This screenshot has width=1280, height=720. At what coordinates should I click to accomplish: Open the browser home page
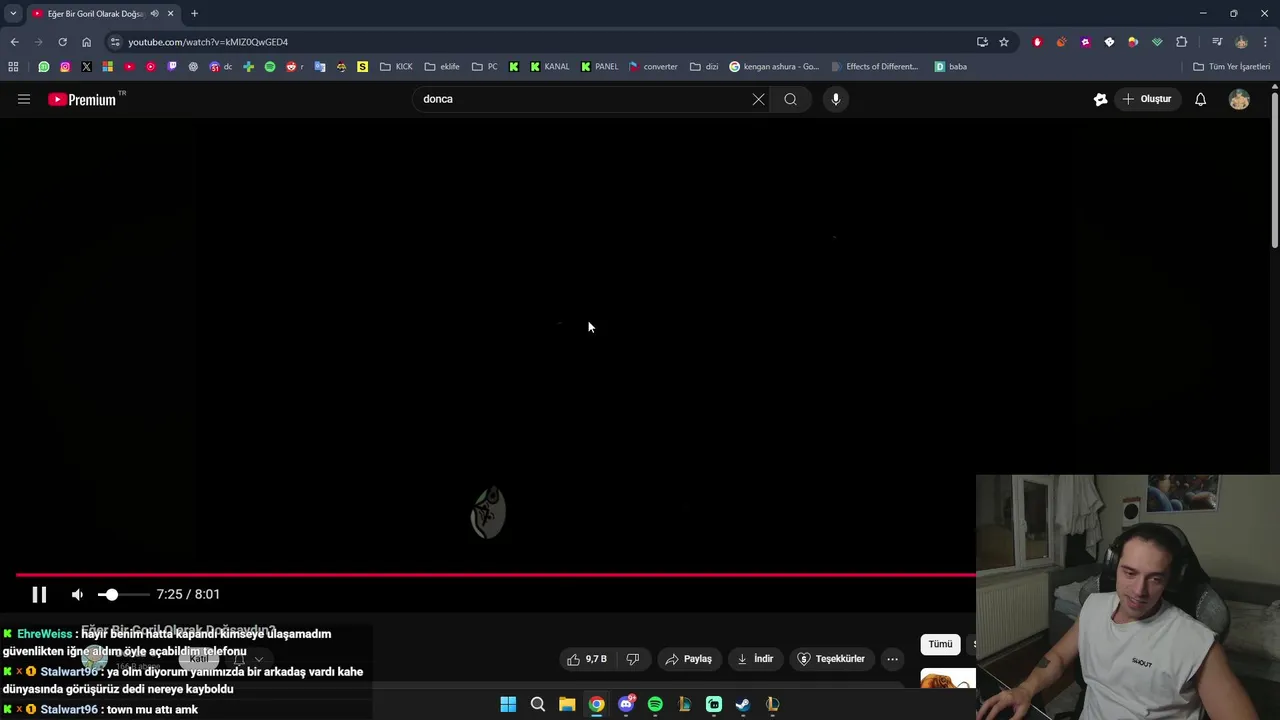click(86, 42)
